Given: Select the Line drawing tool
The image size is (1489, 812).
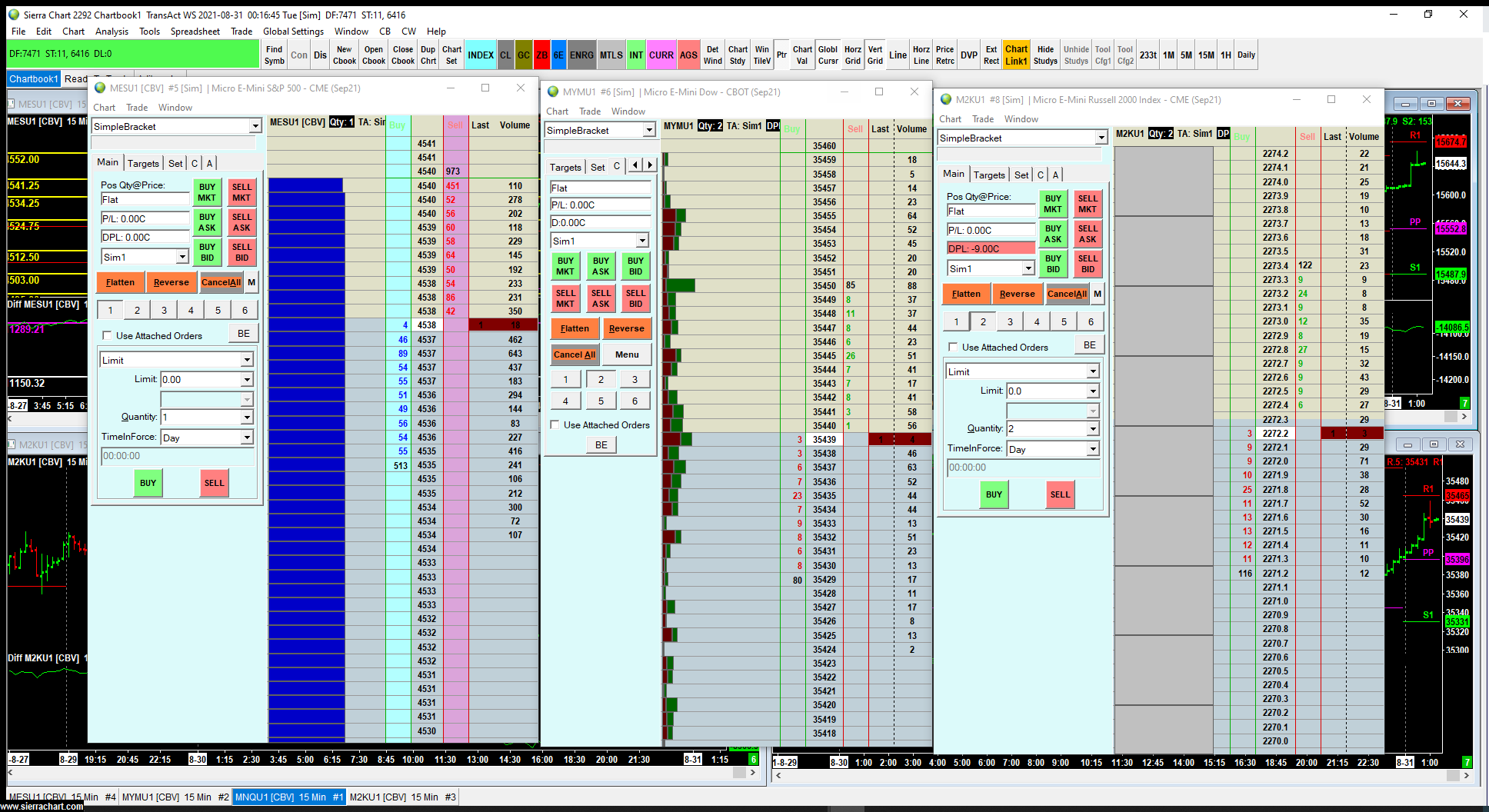Looking at the screenshot, I should (x=898, y=55).
